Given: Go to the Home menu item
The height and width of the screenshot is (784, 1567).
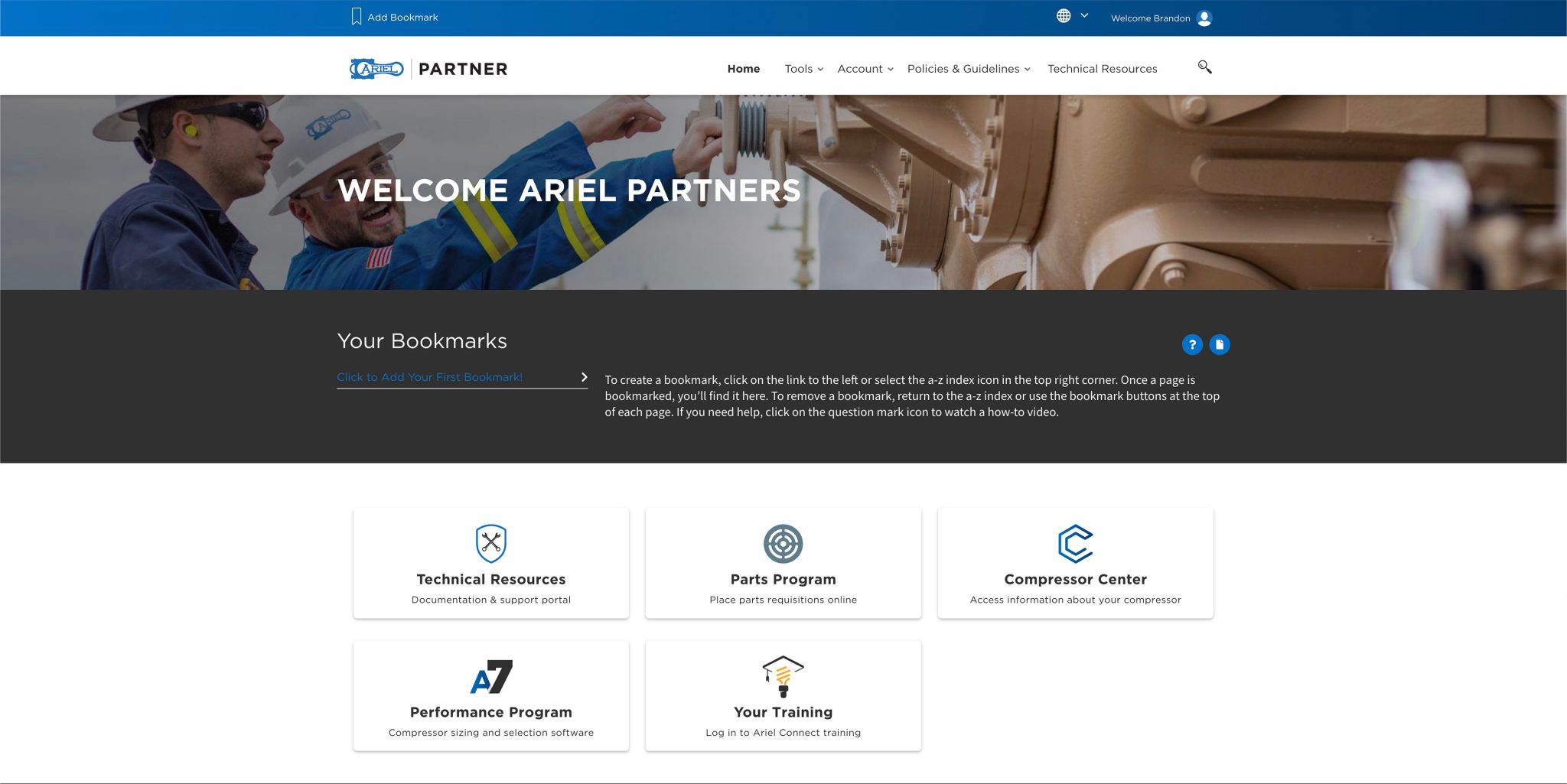Looking at the screenshot, I should tap(743, 69).
